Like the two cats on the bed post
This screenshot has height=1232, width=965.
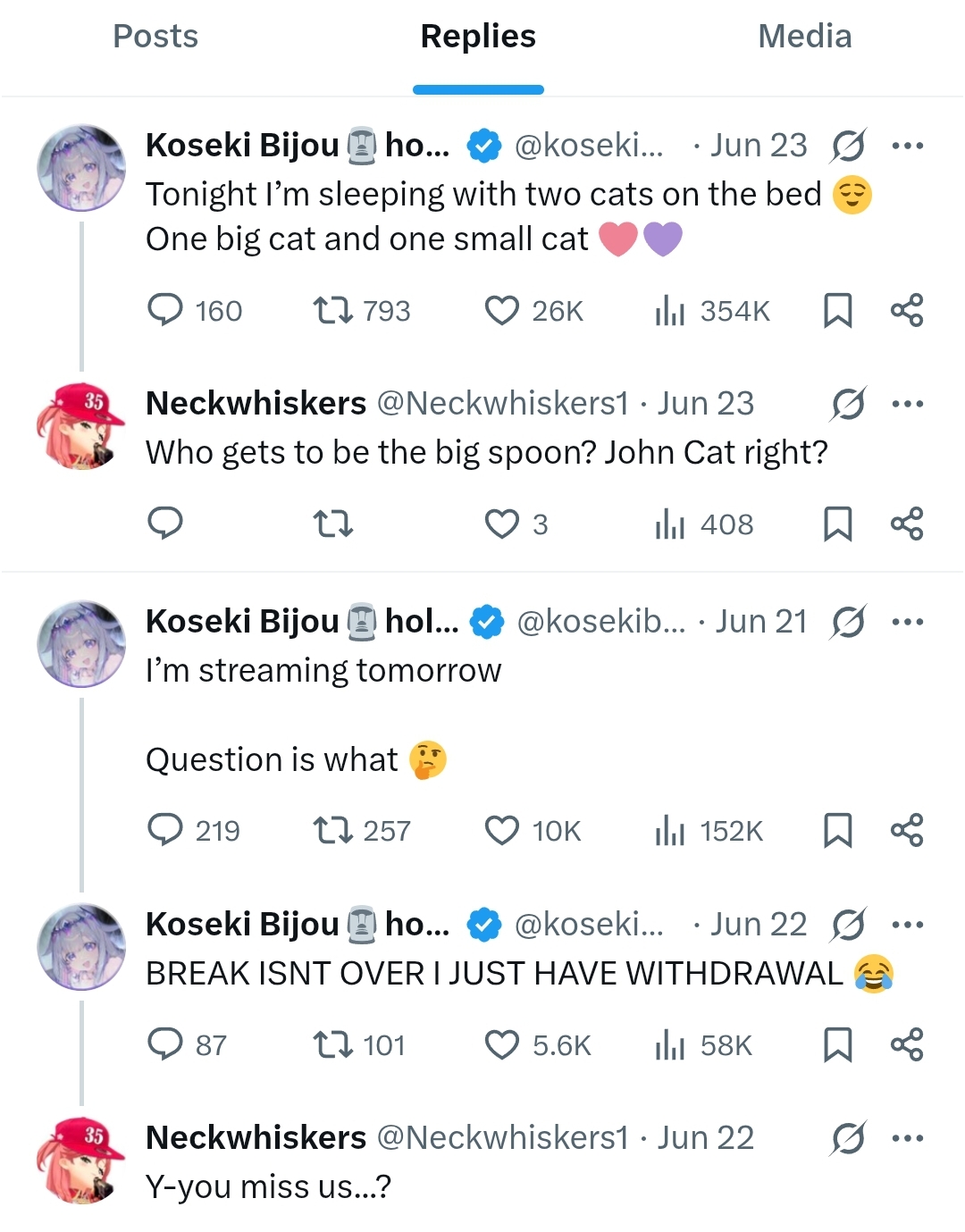pos(502,311)
